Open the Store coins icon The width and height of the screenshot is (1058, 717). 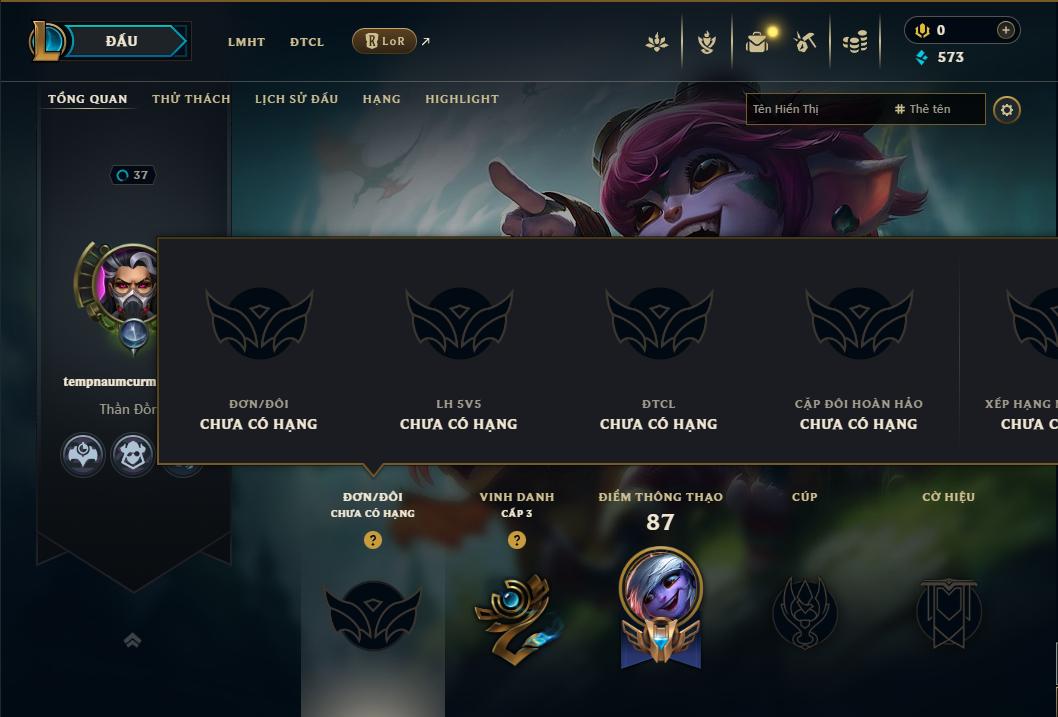click(x=855, y=42)
